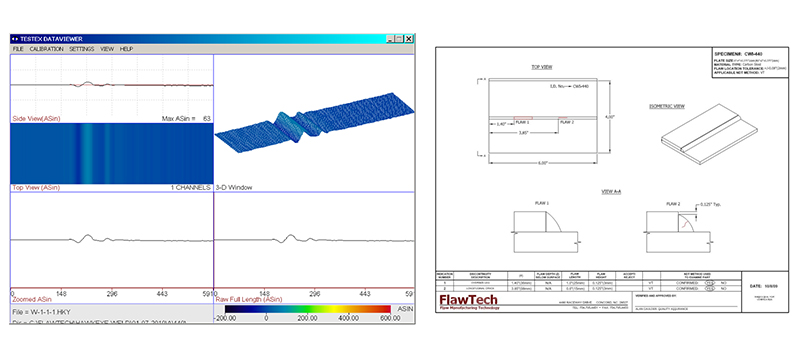Click the Zoomed ASin waveform peak
This screenshot has width=800, height=360.
pyautogui.click(x=88, y=237)
